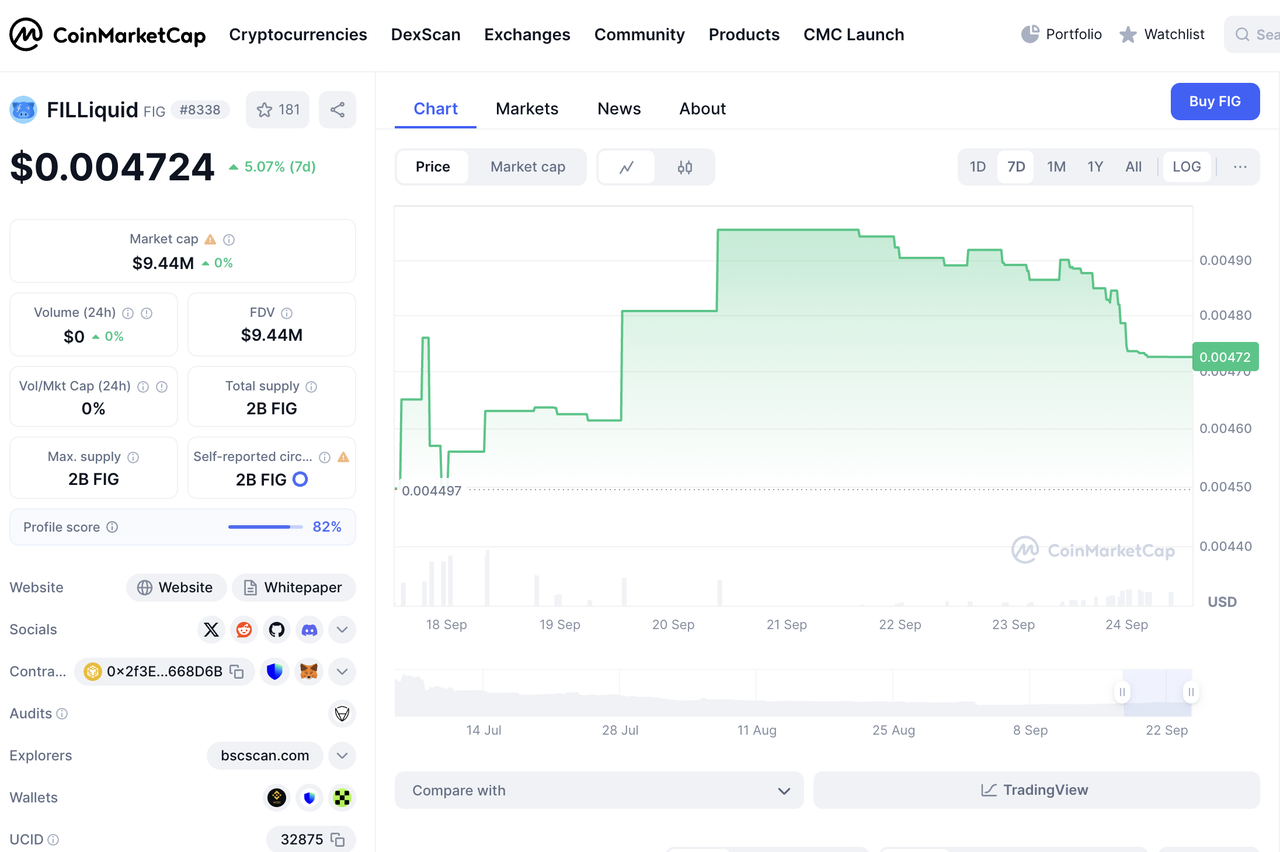Select the candlestick chart type
1280x852 pixels.
(685, 167)
